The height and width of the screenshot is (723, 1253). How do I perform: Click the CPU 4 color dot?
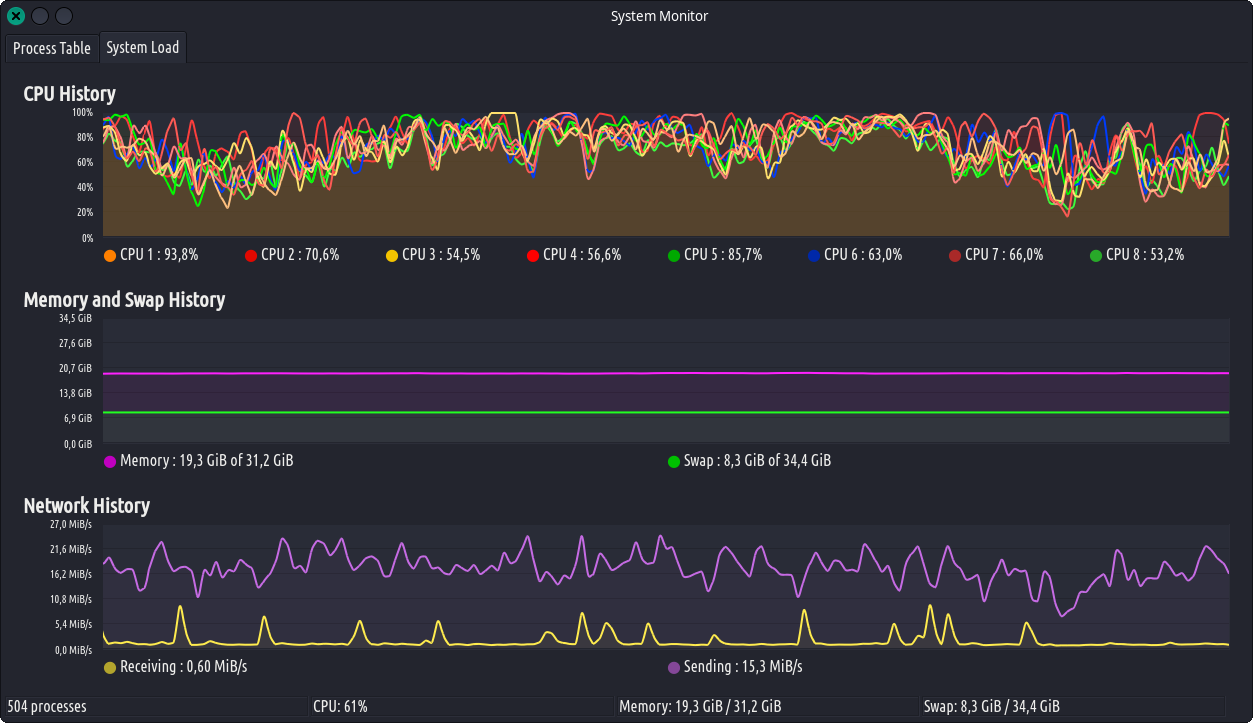(x=533, y=255)
